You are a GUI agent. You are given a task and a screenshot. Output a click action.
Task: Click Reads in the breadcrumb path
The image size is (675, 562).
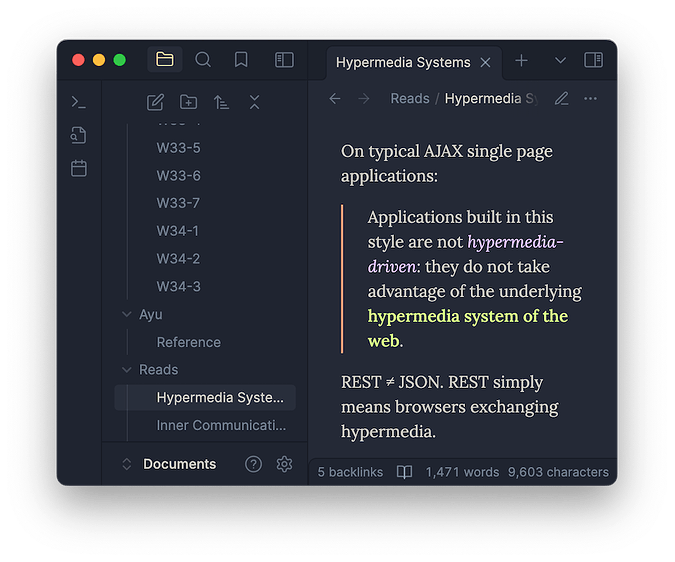point(409,98)
